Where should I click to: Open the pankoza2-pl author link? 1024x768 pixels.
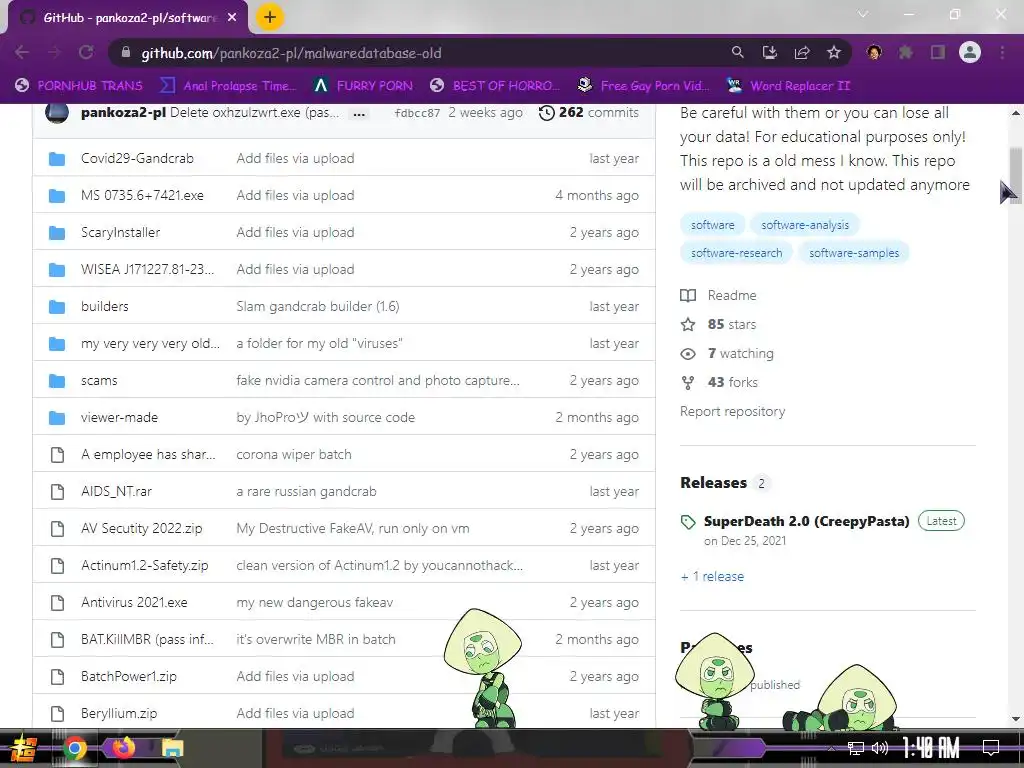(123, 112)
